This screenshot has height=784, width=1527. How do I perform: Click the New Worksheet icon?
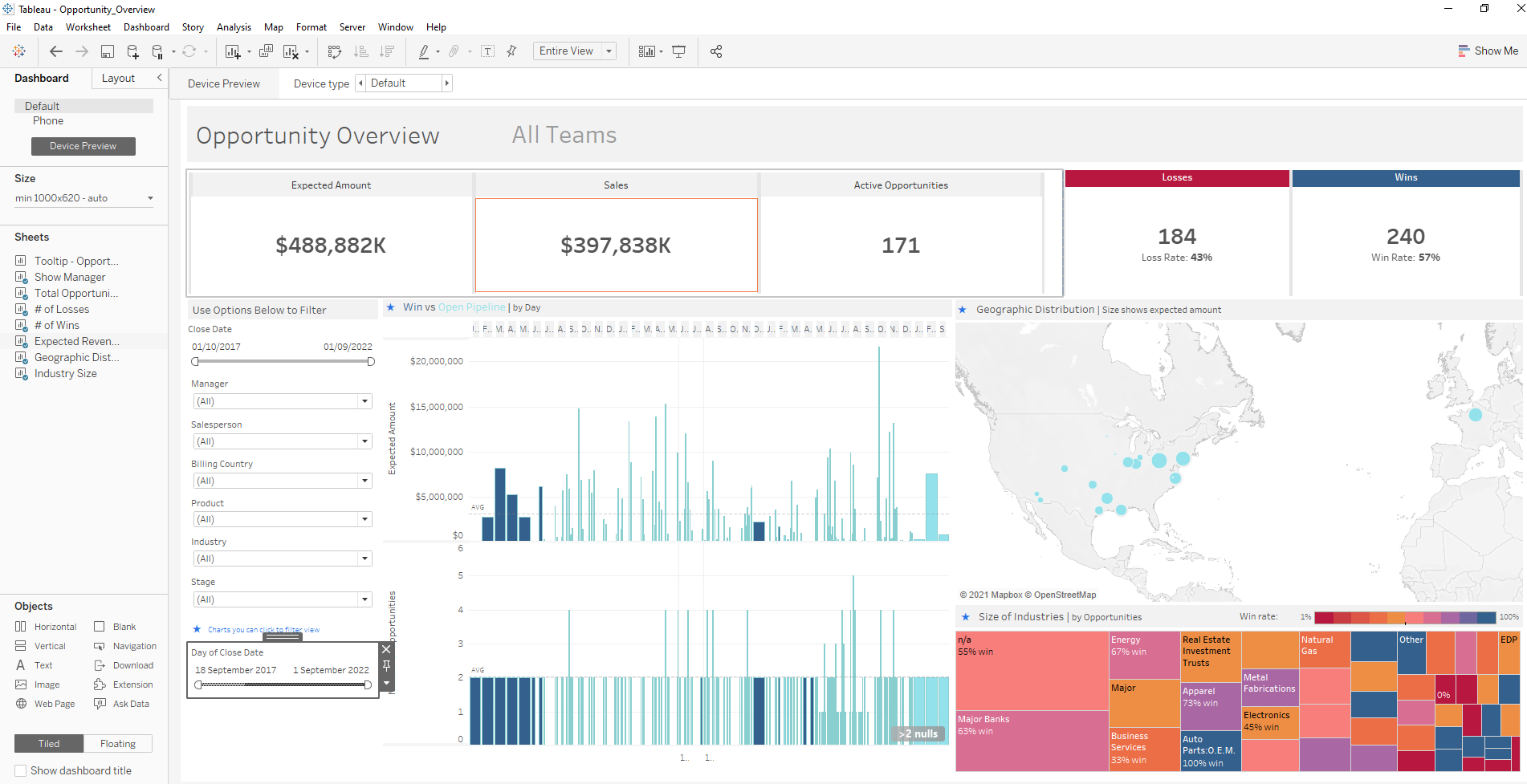coord(233,51)
